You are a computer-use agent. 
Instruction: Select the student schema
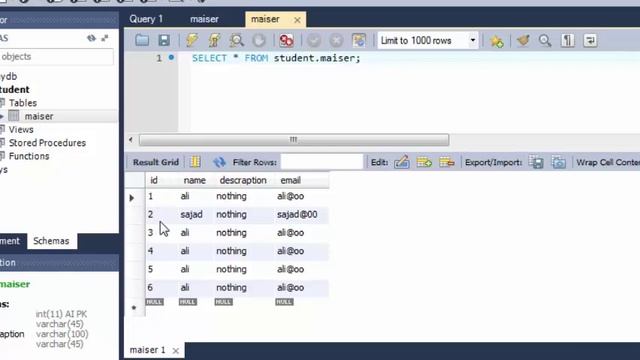[15, 89]
